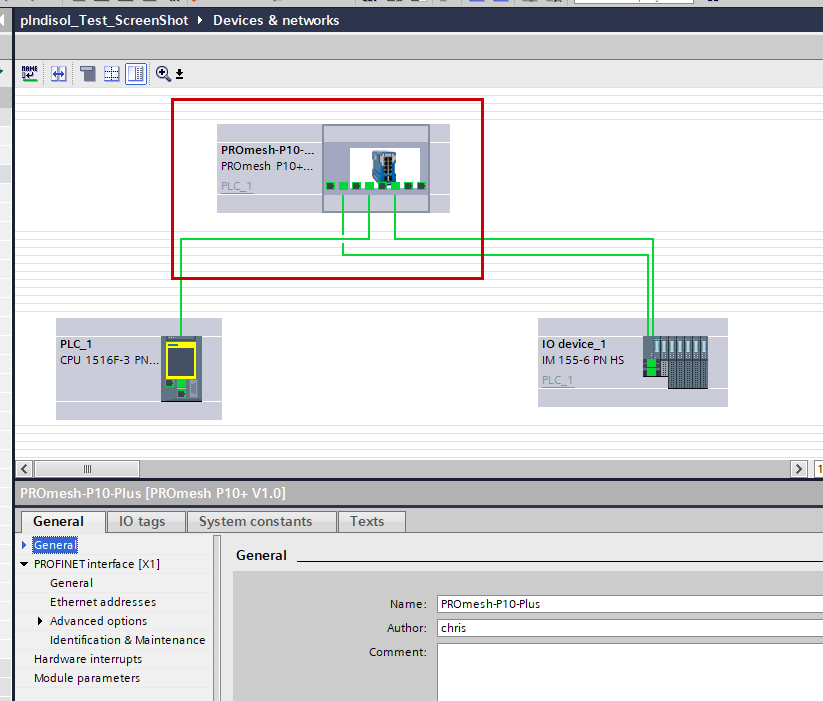Click the PLC_1 link under IO device_1

(x=557, y=380)
